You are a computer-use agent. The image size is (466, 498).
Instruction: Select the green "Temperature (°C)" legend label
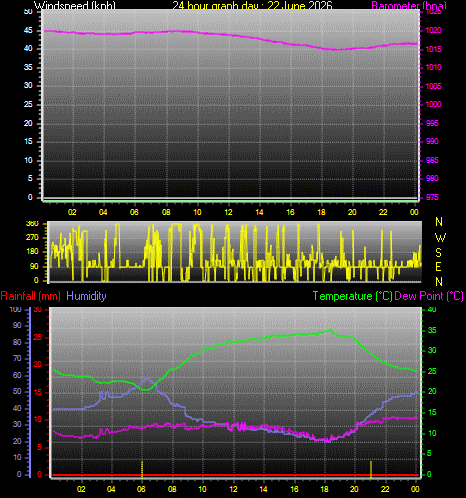352,296
